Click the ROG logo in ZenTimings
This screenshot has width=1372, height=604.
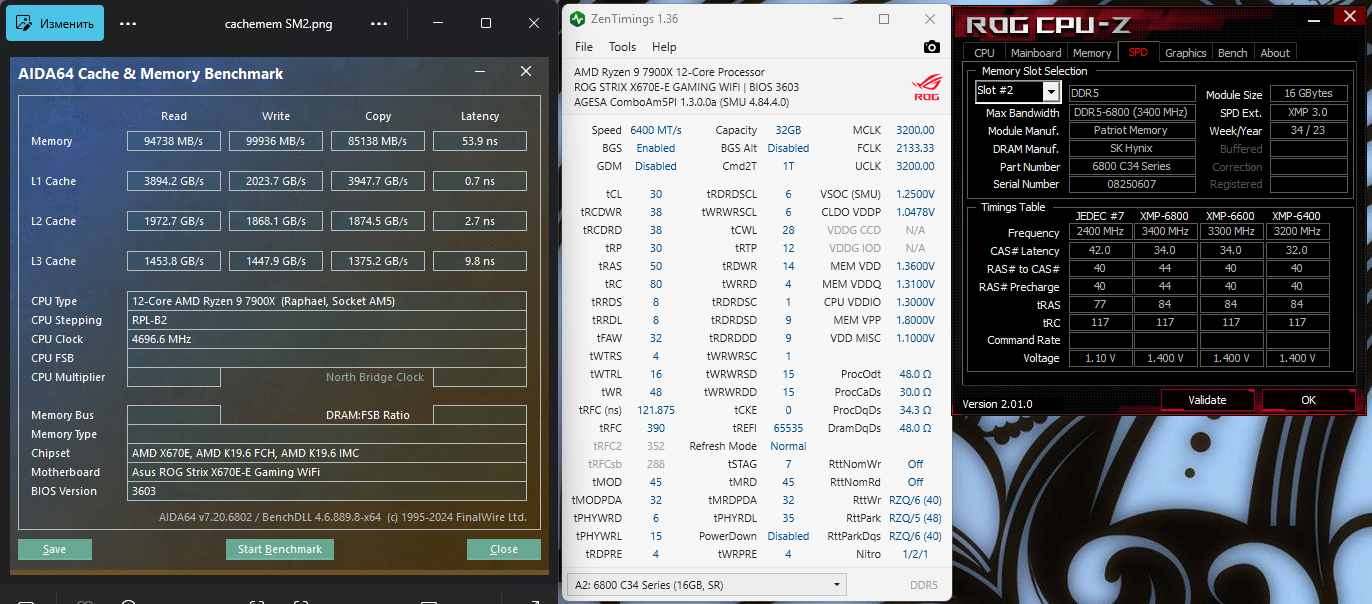[x=926, y=87]
